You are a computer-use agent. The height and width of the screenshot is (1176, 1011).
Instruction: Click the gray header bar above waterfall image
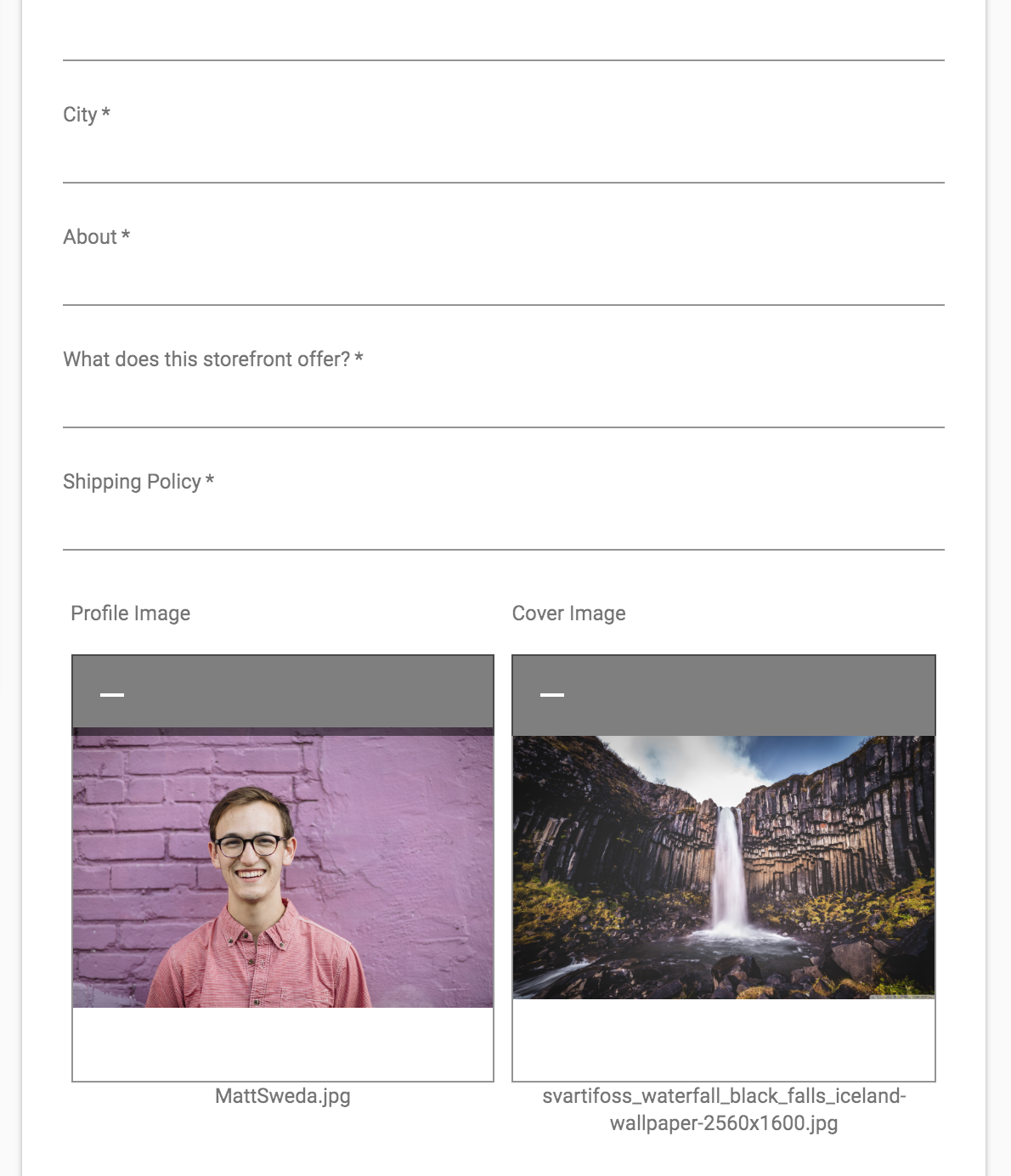(724, 696)
